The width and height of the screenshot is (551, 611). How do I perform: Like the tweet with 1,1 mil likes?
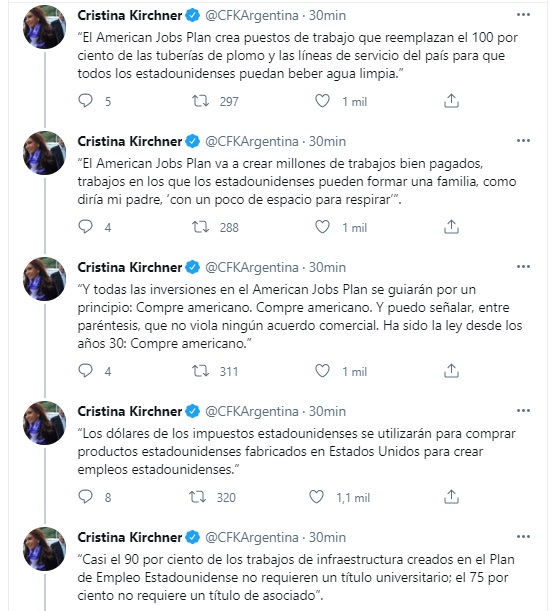pyautogui.click(x=316, y=497)
